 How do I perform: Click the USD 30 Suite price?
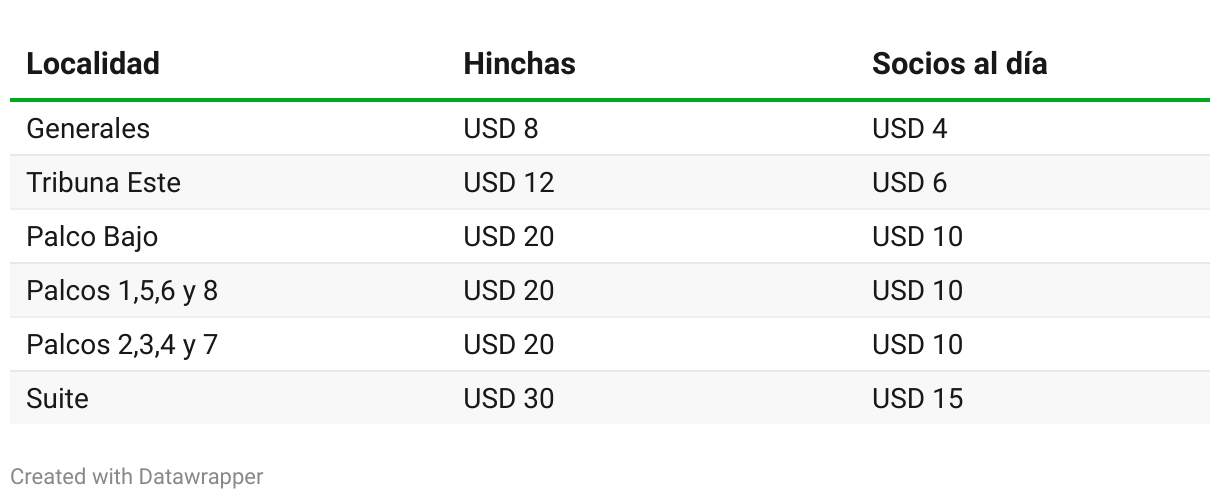coord(508,399)
